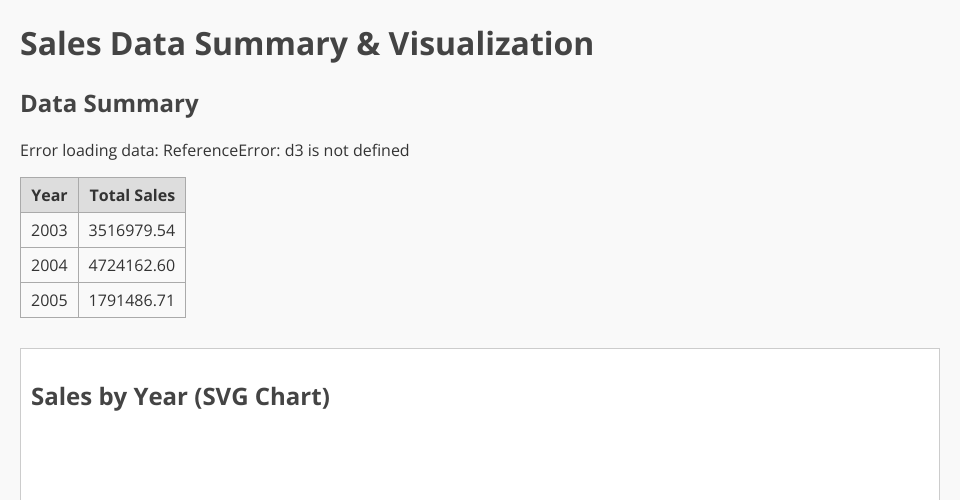The width and height of the screenshot is (960, 500).
Task: Select the 2005 year cell
Action: [x=49, y=300]
